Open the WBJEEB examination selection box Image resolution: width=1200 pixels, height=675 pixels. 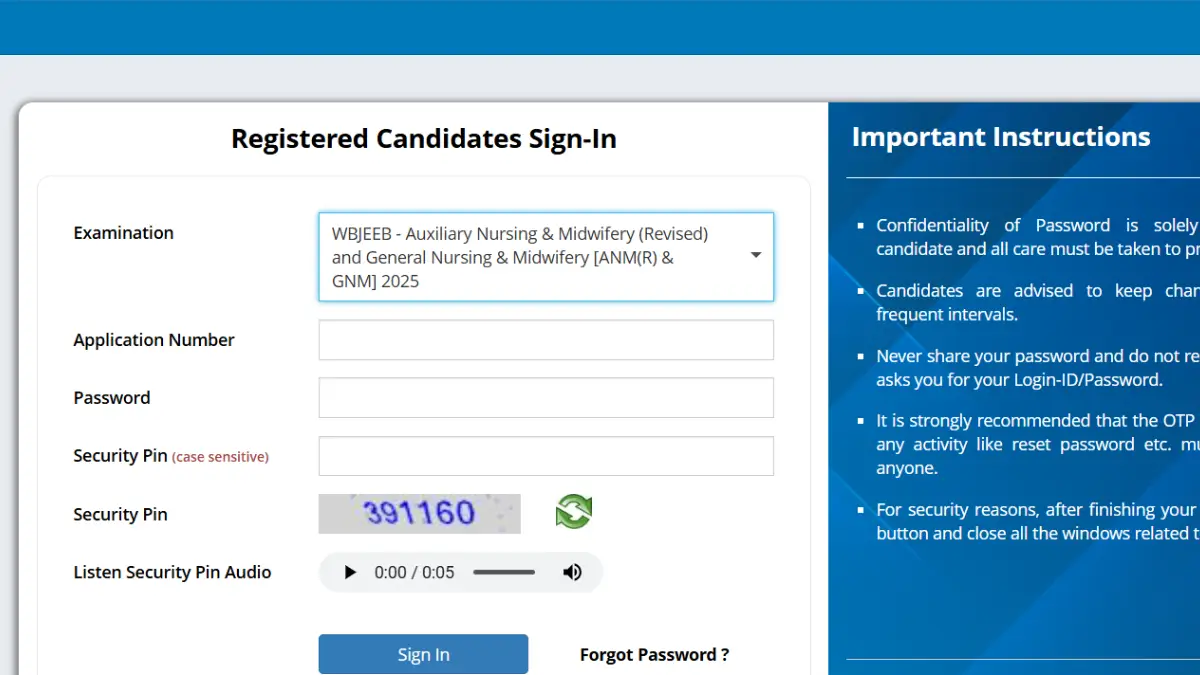click(x=530, y=257)
